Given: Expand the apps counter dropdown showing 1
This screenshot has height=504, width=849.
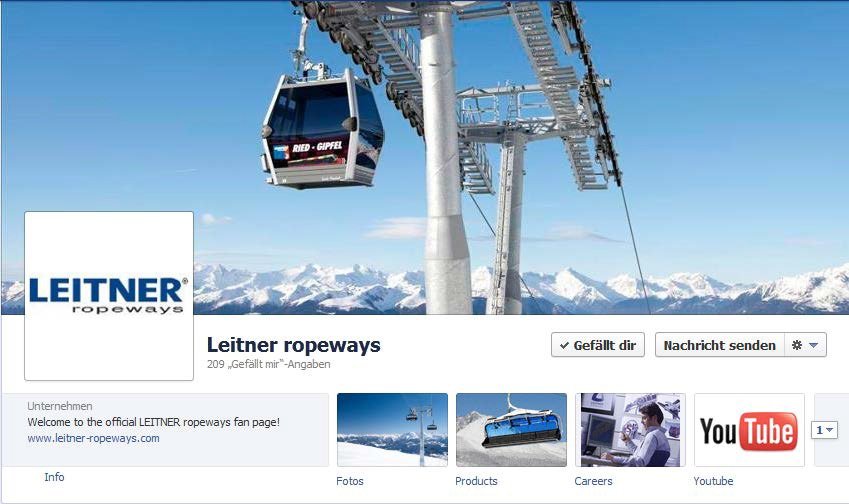Looking at the screenshot, I should pos(824,430).
